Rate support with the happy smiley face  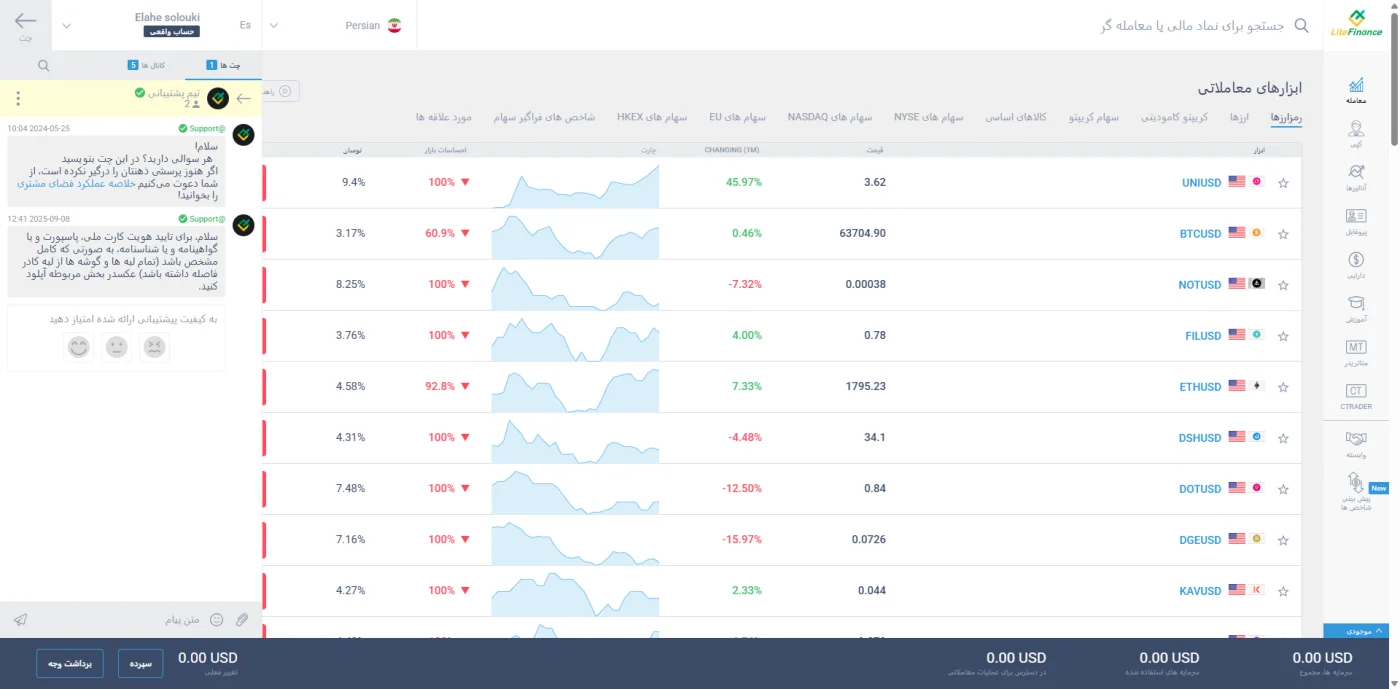click(x=78, y=347)
